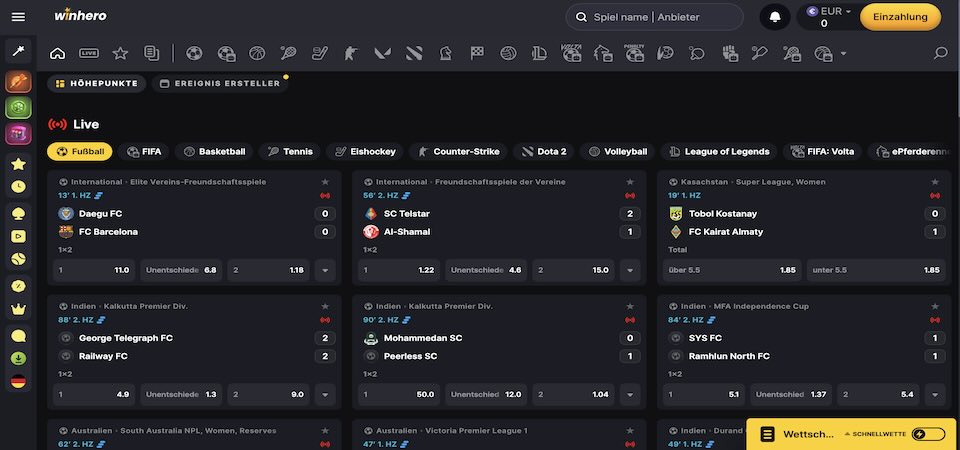Select tennis racket icon in sports bar
The height and width of the screenshot is (450, 960).
(288, 53)
